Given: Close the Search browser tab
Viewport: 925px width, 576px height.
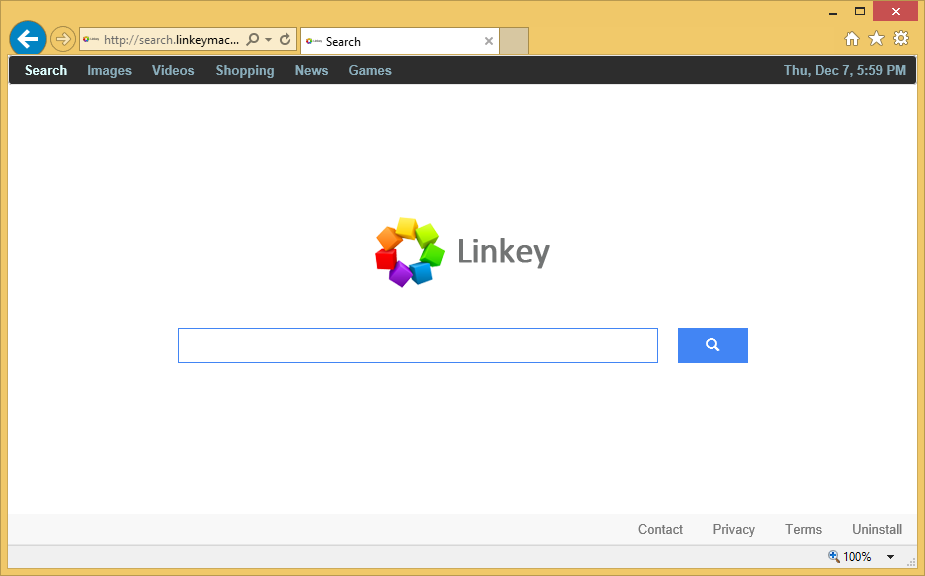Looking at the screenshot, I should pyautogui.click(x=489, y=41).
